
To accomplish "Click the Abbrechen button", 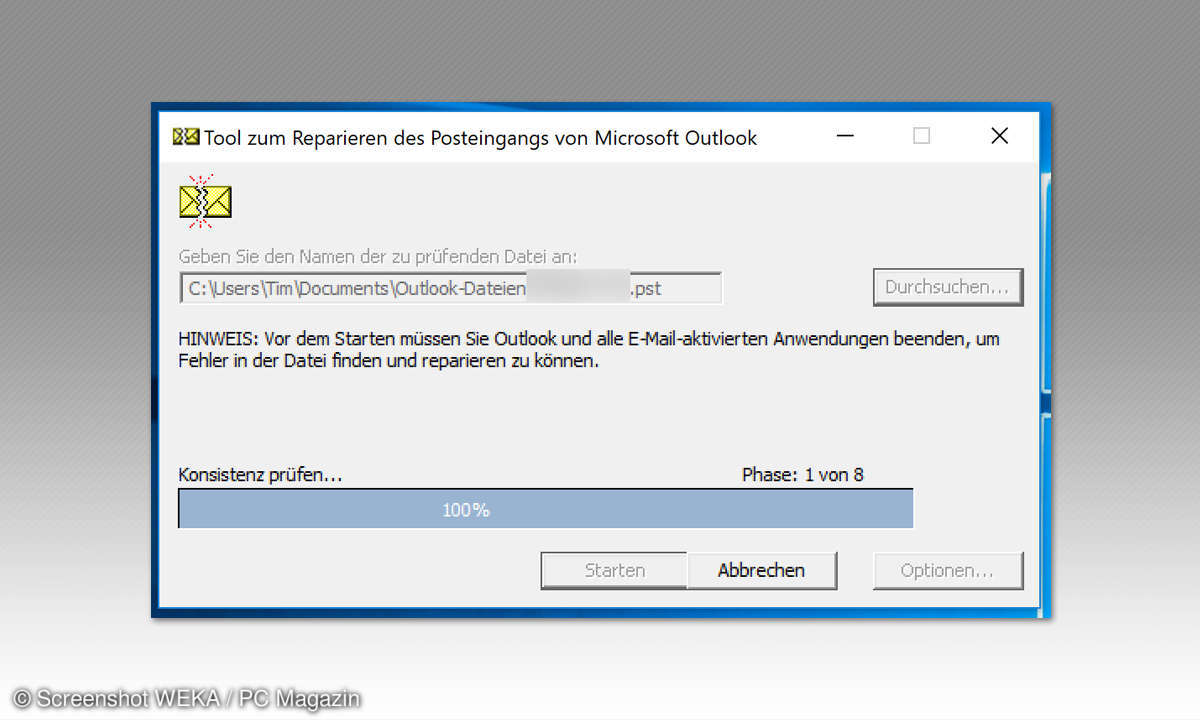I will coord(762,571).
